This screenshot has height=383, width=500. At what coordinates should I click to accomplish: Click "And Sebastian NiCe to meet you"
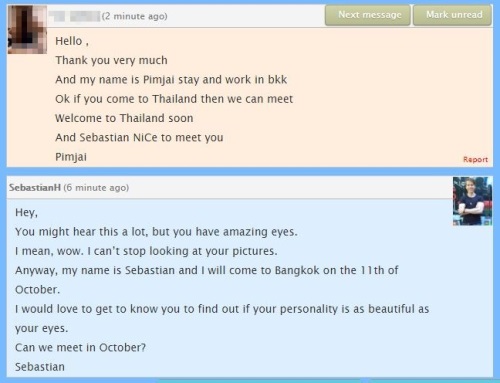tap(139, 138)
